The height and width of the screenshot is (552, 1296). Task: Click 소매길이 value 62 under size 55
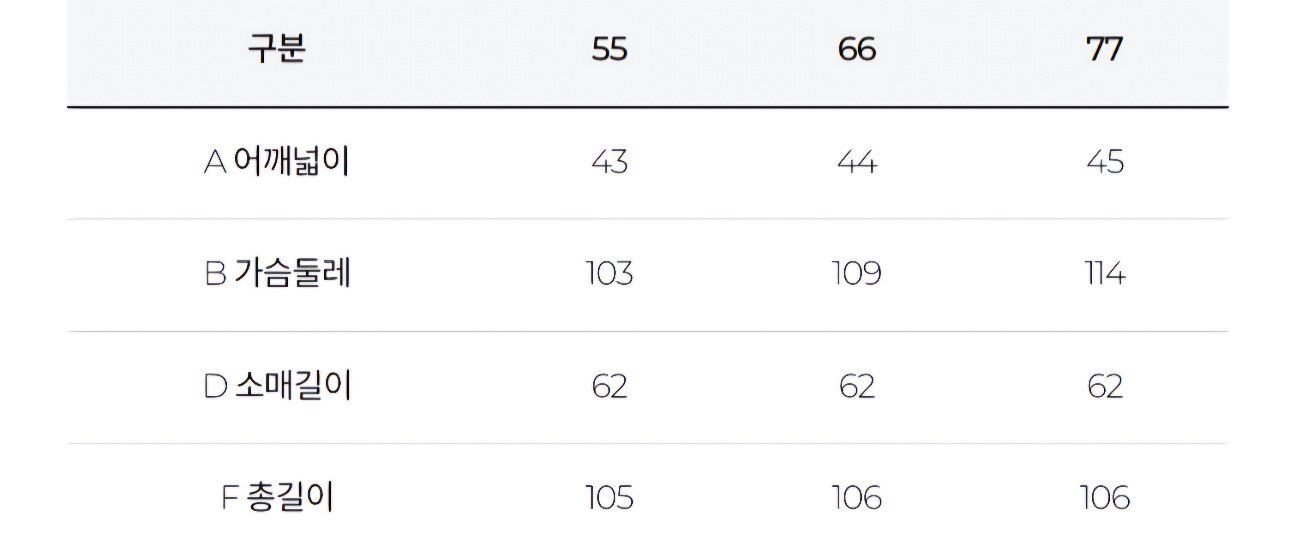(x=609, y=386)
